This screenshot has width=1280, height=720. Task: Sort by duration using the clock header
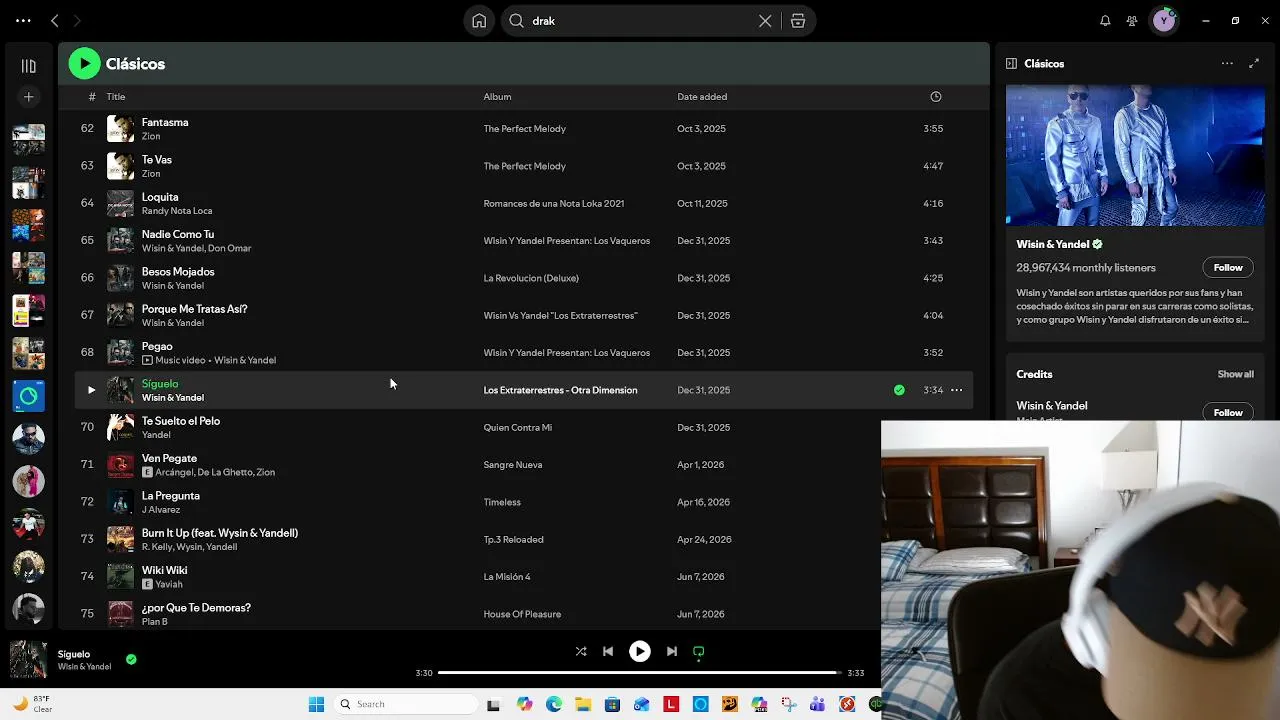point(936,97)
